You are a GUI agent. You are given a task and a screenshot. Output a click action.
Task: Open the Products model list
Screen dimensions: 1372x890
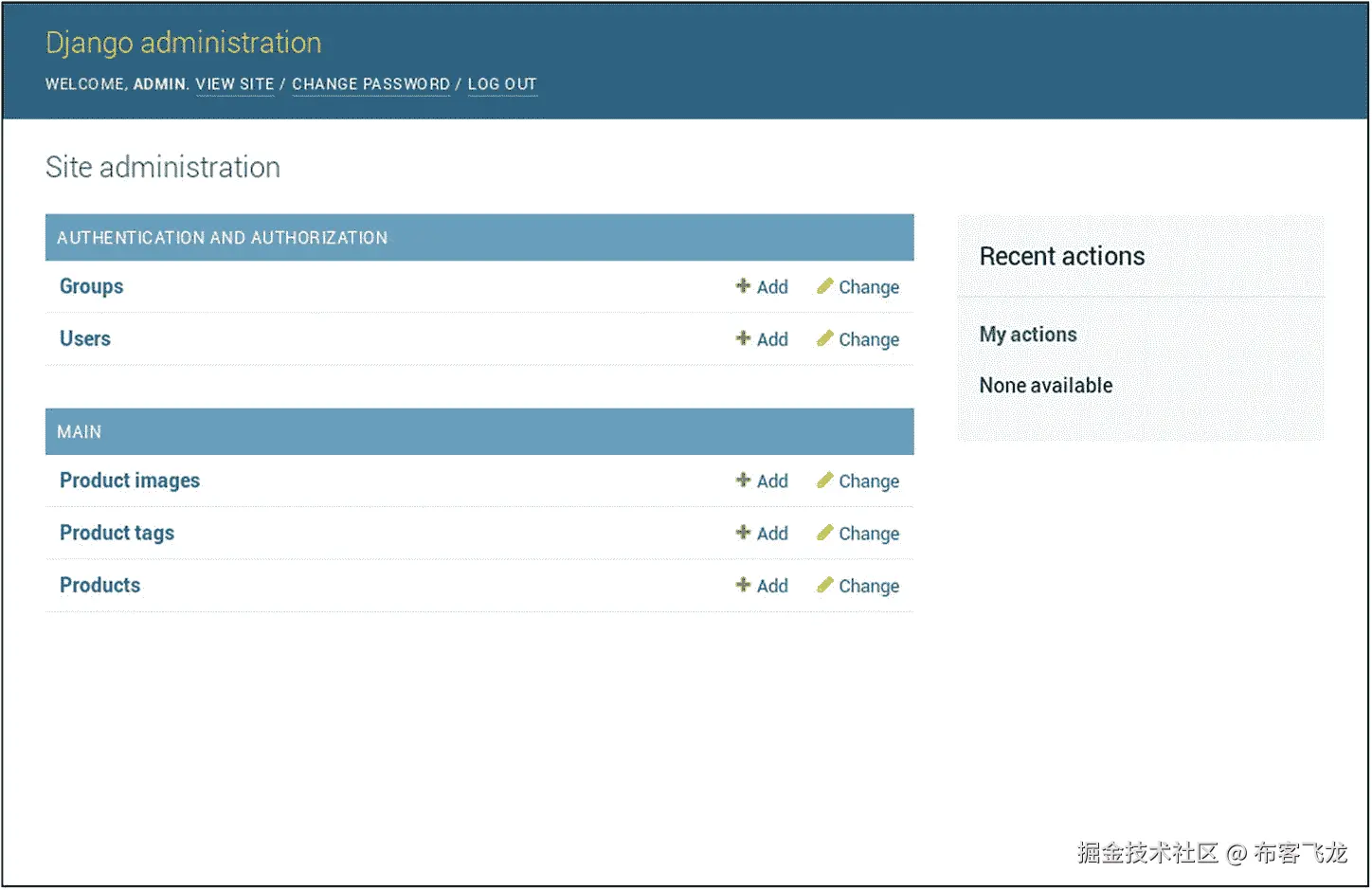99,585
